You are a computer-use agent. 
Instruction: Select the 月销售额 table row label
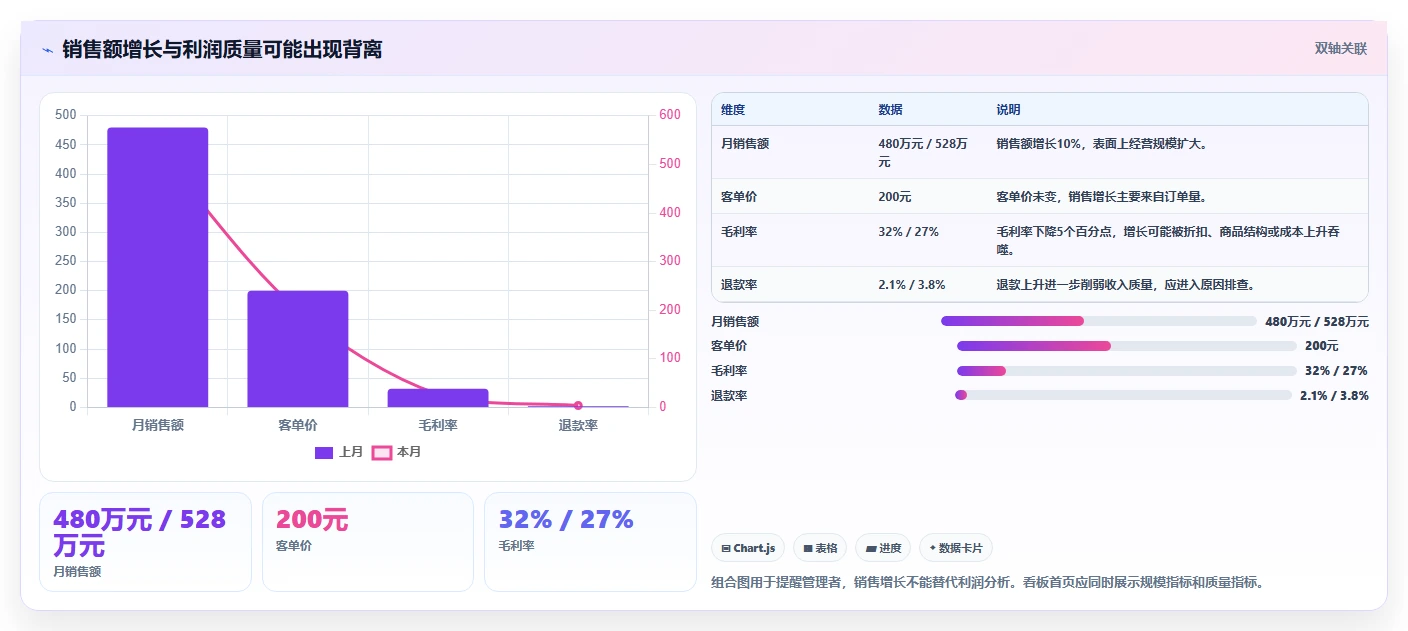pos(745,144)
